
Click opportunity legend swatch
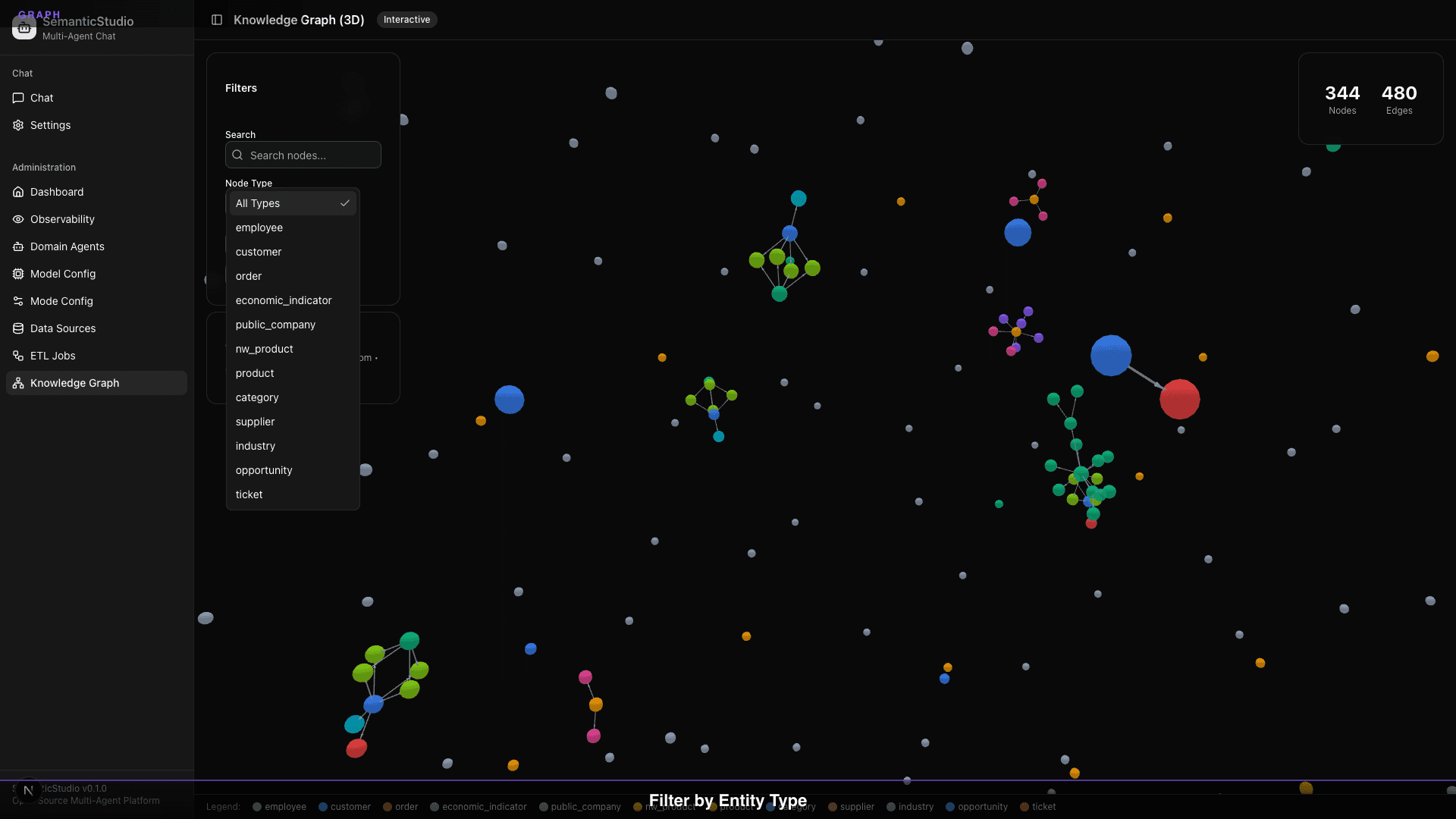pyautogui.click(x=950, y=807)
